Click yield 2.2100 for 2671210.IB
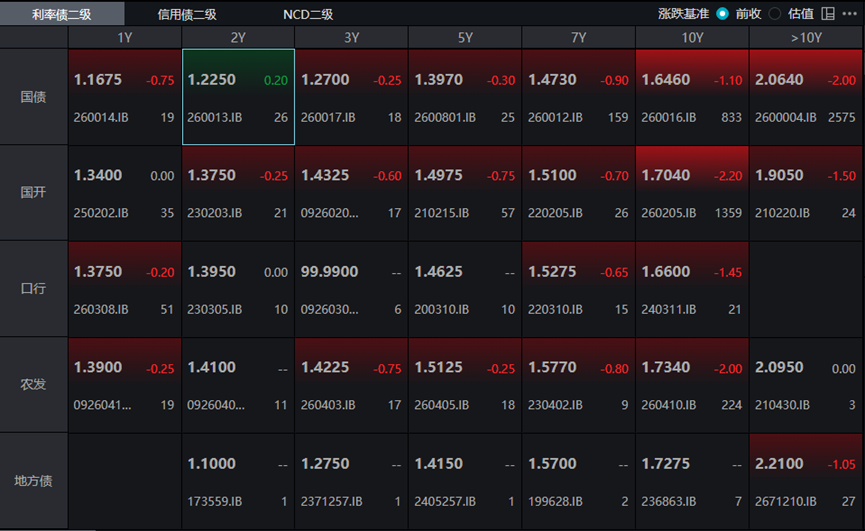The image size is (865, 531). (x=779, y=464)
